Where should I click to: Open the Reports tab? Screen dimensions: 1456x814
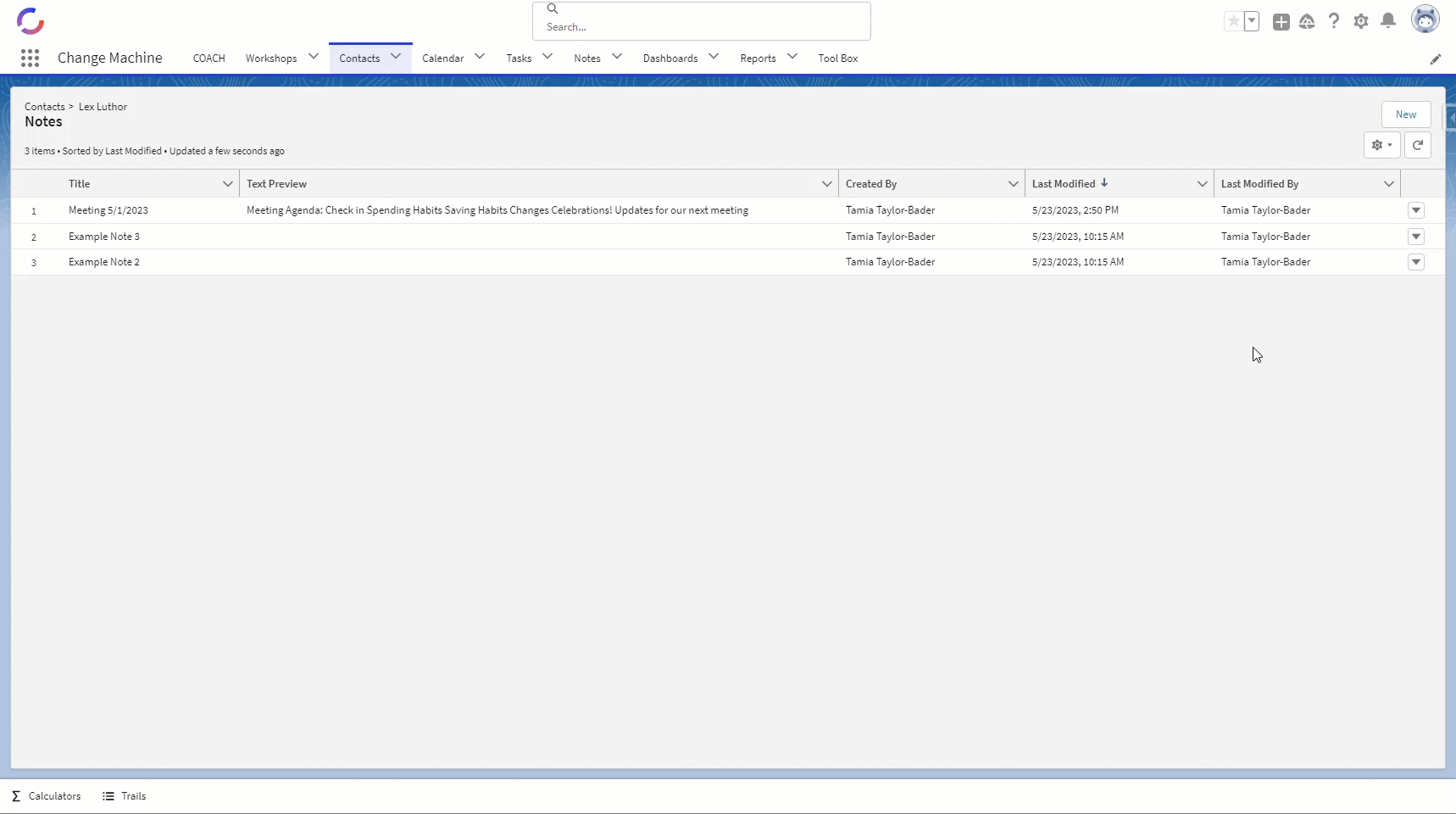(758, 59)
